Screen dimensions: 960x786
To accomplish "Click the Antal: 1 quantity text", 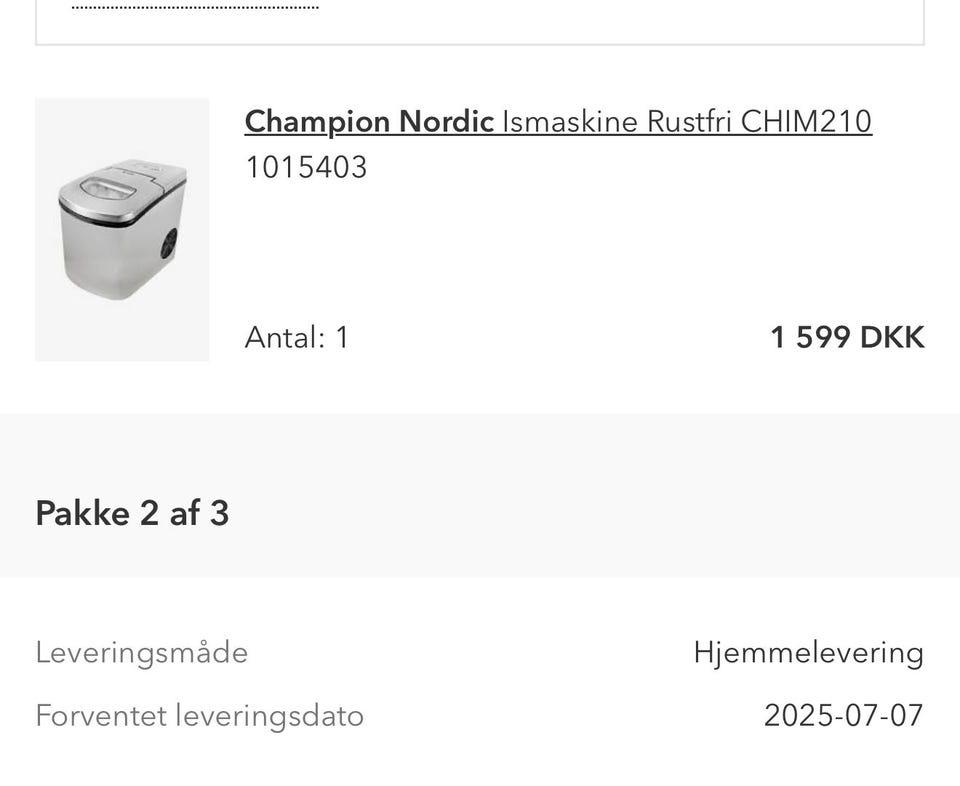I will [297, 337].
